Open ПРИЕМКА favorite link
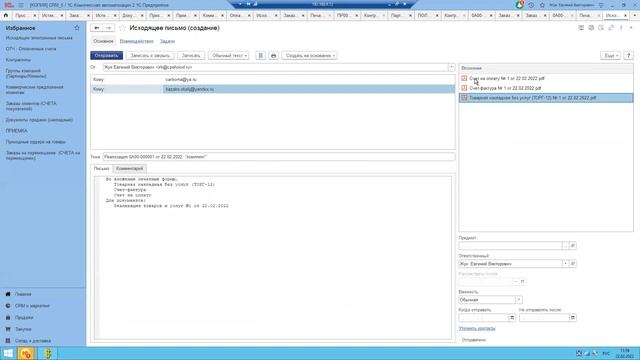 [16, 131]
